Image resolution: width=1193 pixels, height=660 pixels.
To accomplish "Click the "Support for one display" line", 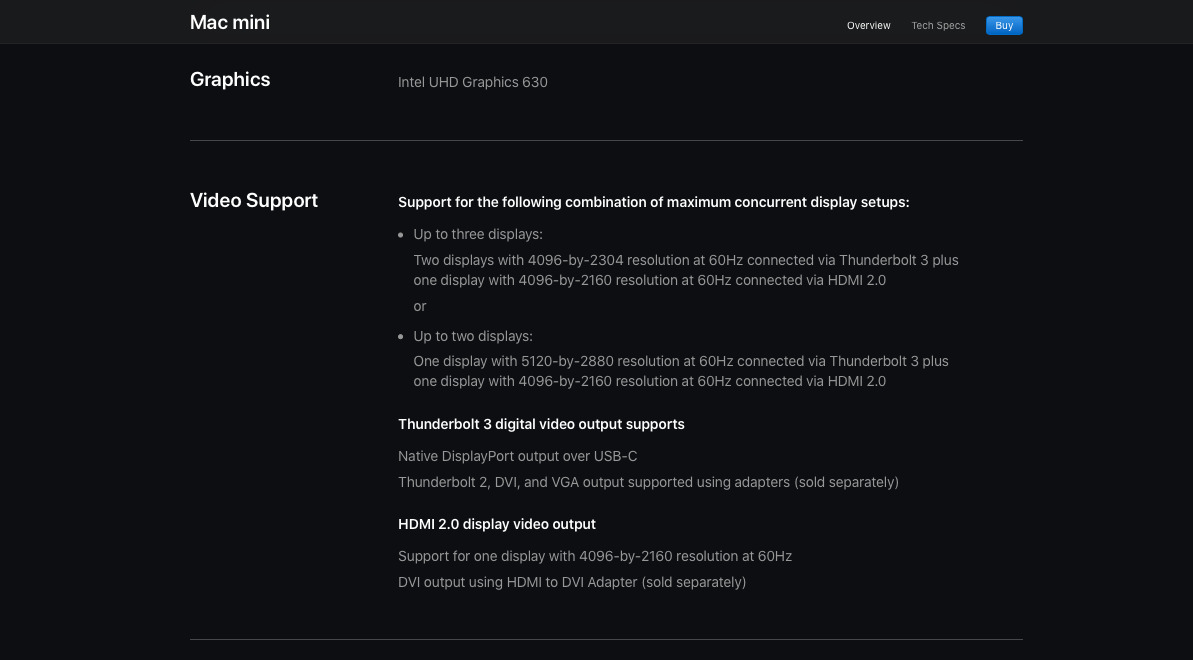I will click(x=595, y=556).
